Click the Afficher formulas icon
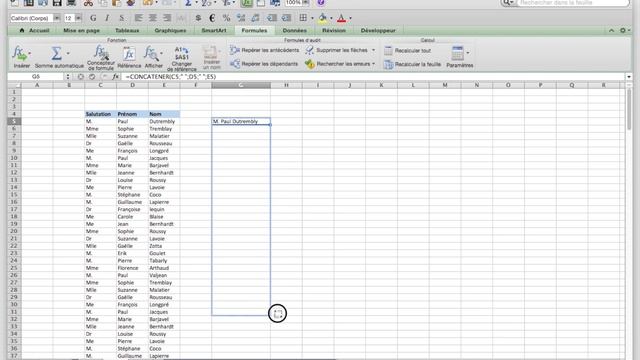 [x=151, y=53]
